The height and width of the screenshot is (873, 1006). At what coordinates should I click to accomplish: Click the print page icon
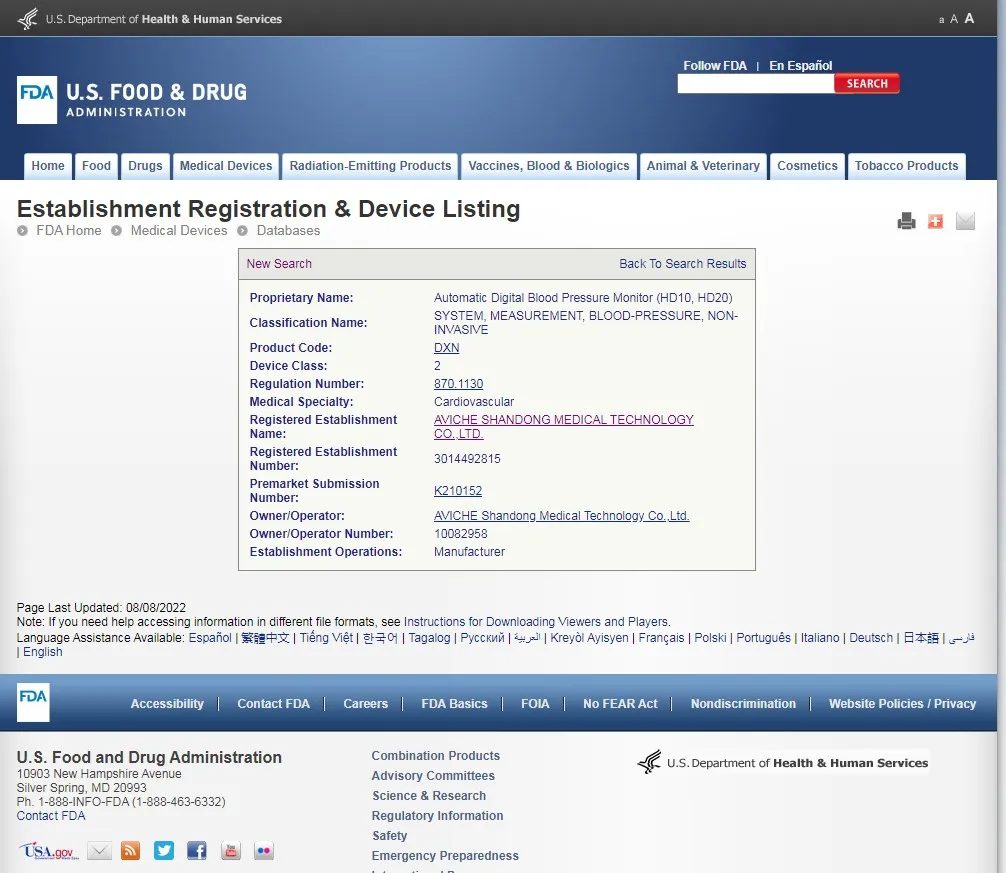906,221
